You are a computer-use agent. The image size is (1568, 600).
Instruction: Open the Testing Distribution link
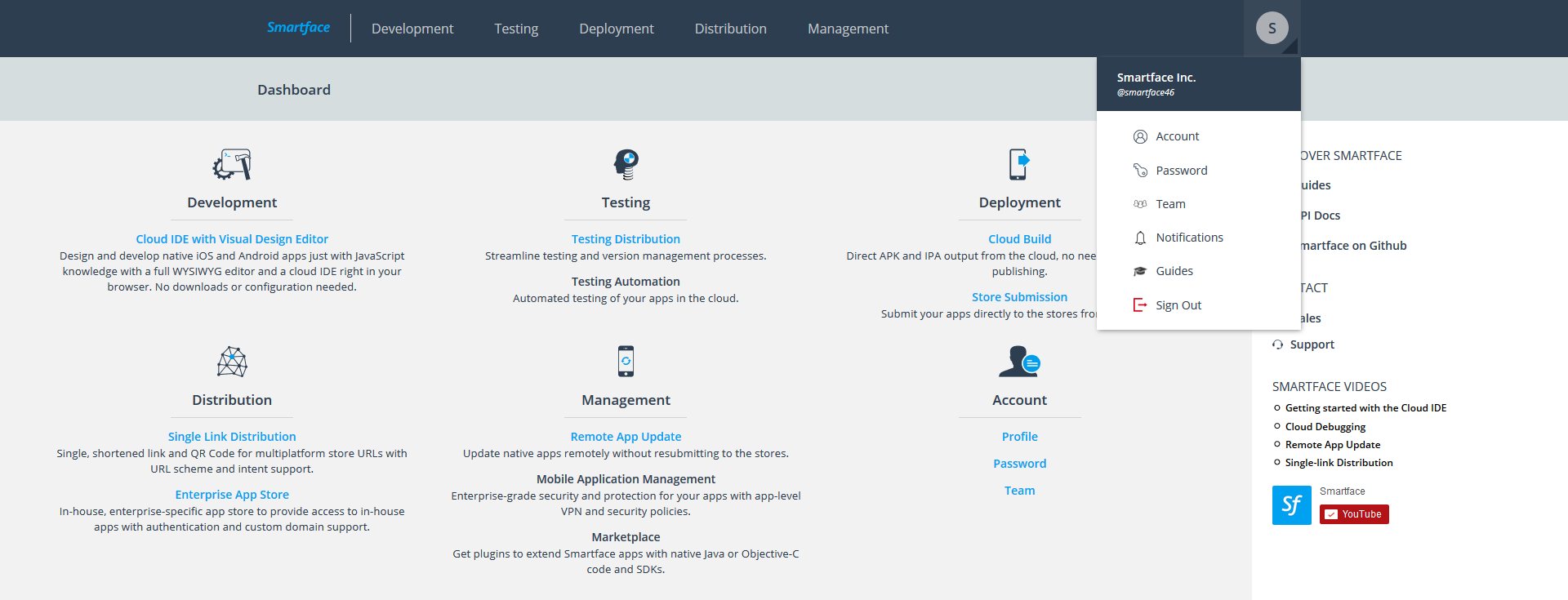(626, 239)
